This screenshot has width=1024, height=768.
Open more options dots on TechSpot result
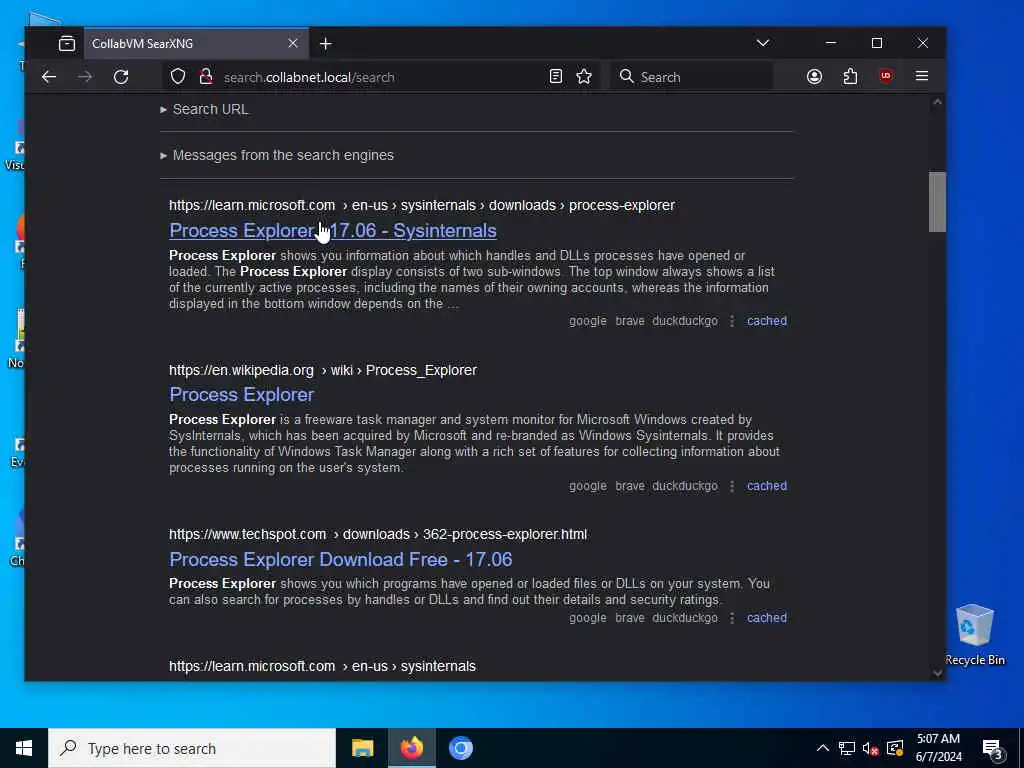[732, 618]
